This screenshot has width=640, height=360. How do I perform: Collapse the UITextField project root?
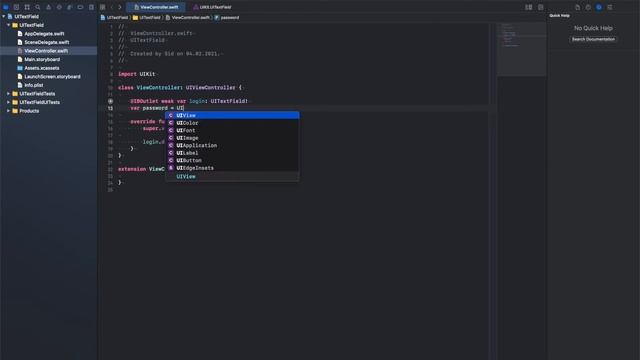4,16
